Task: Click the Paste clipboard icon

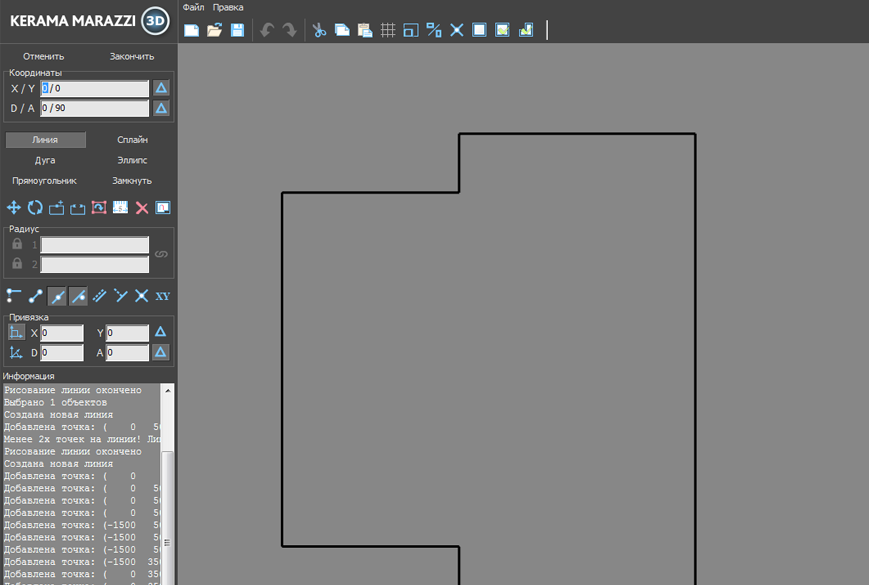Action: (365, 30)
